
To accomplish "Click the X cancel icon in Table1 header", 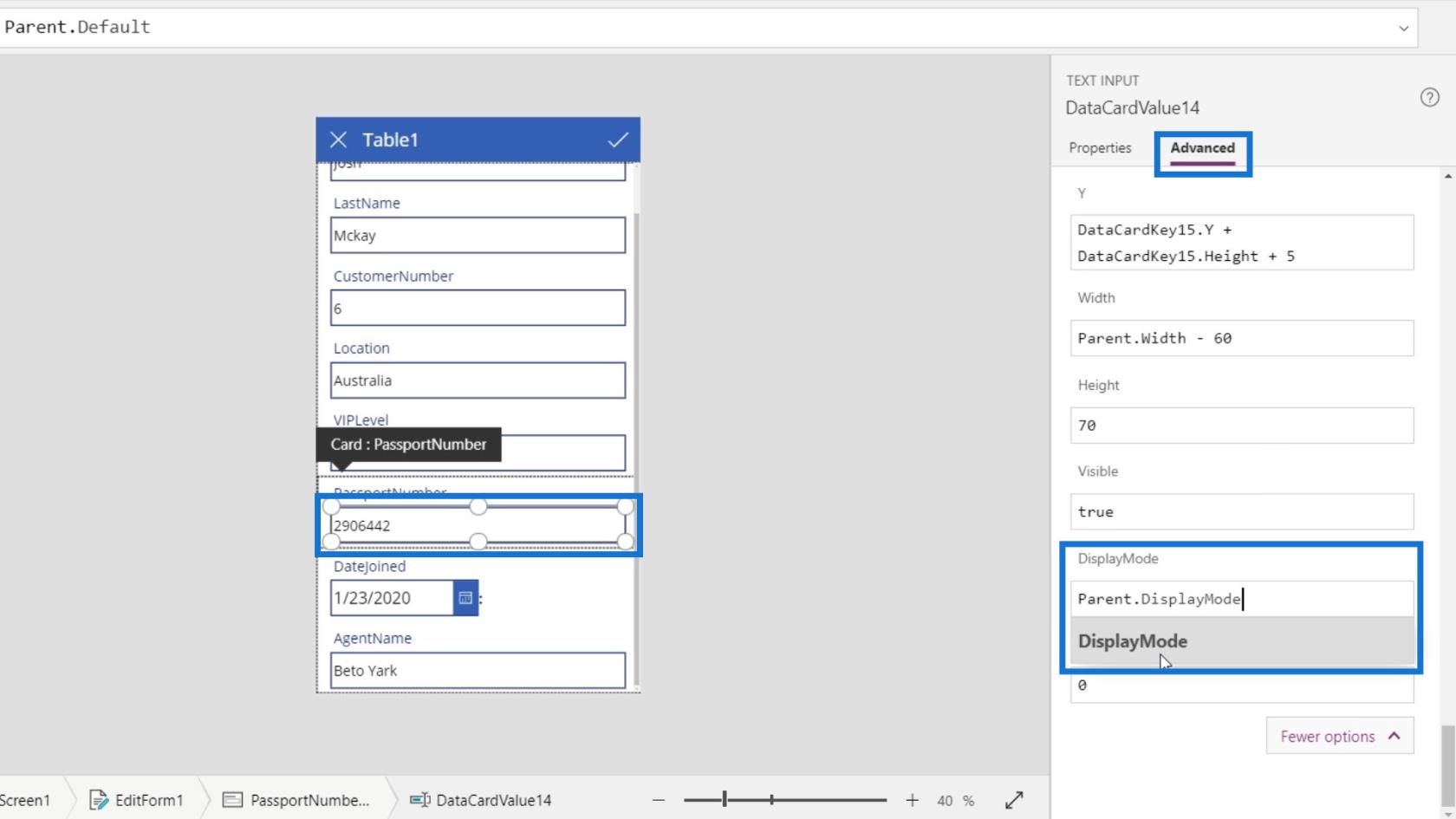I will click(x=338, y=140).
